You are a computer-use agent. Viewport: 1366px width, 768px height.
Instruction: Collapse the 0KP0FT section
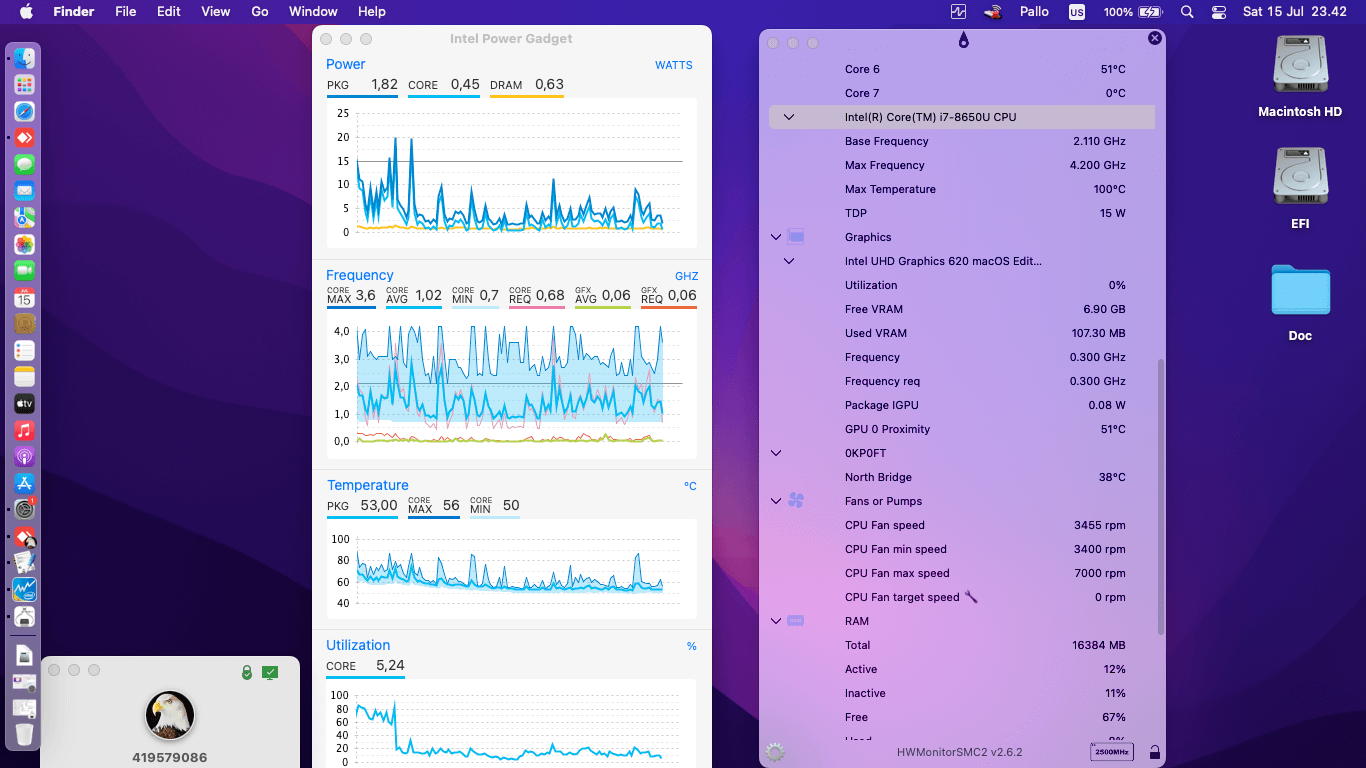(776, 453)
